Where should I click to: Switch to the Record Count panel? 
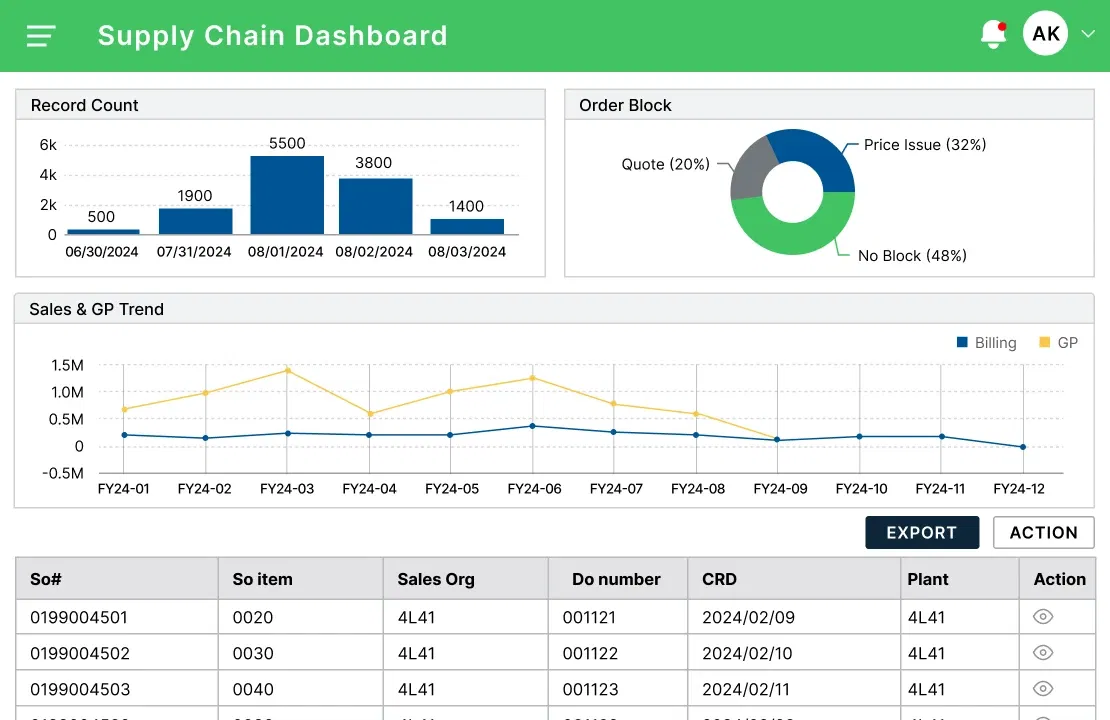point(83,104)
